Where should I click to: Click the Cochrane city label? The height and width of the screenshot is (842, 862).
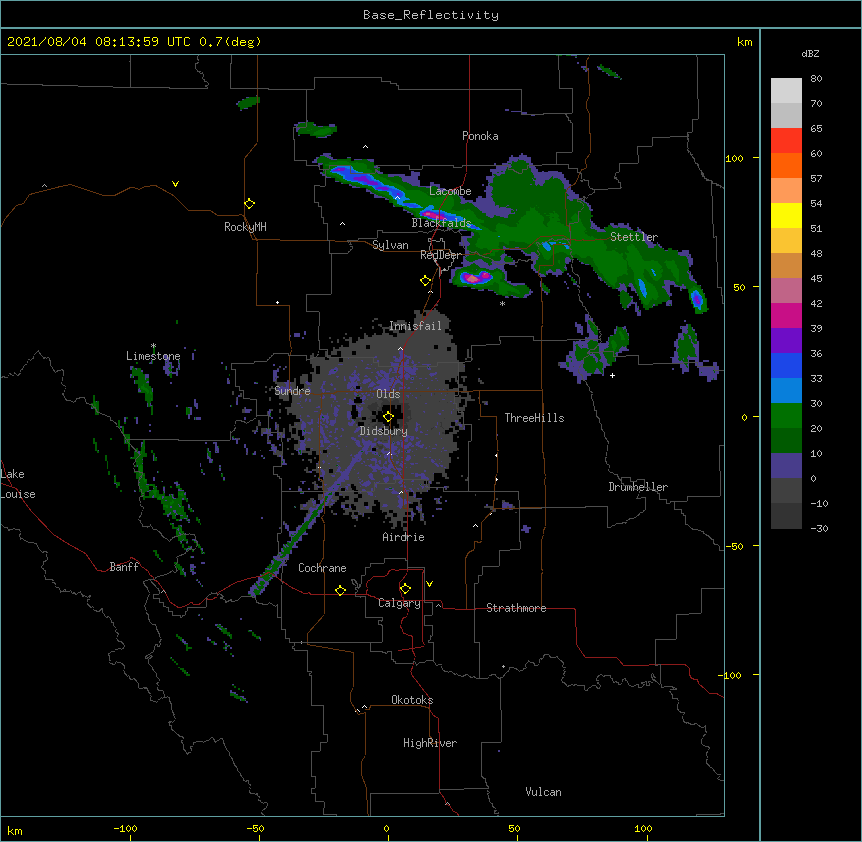point(322,568)
